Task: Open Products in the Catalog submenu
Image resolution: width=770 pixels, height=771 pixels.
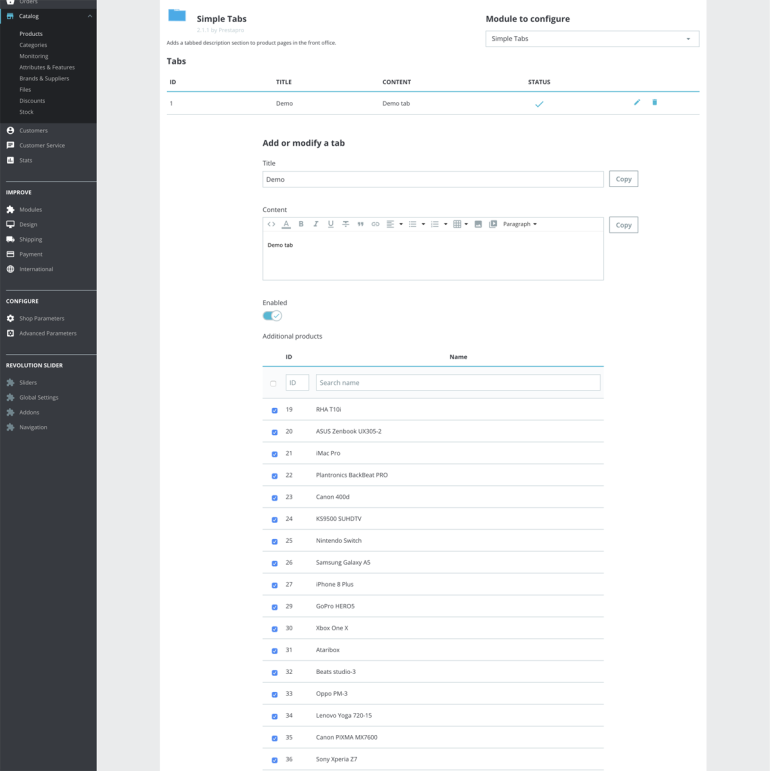Action: click(x=31, y=34)
